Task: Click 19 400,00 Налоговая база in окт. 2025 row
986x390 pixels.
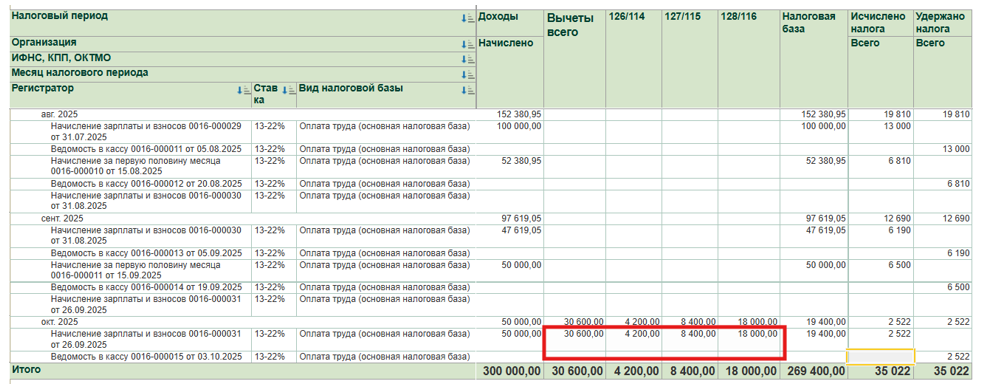Action: 826,322
